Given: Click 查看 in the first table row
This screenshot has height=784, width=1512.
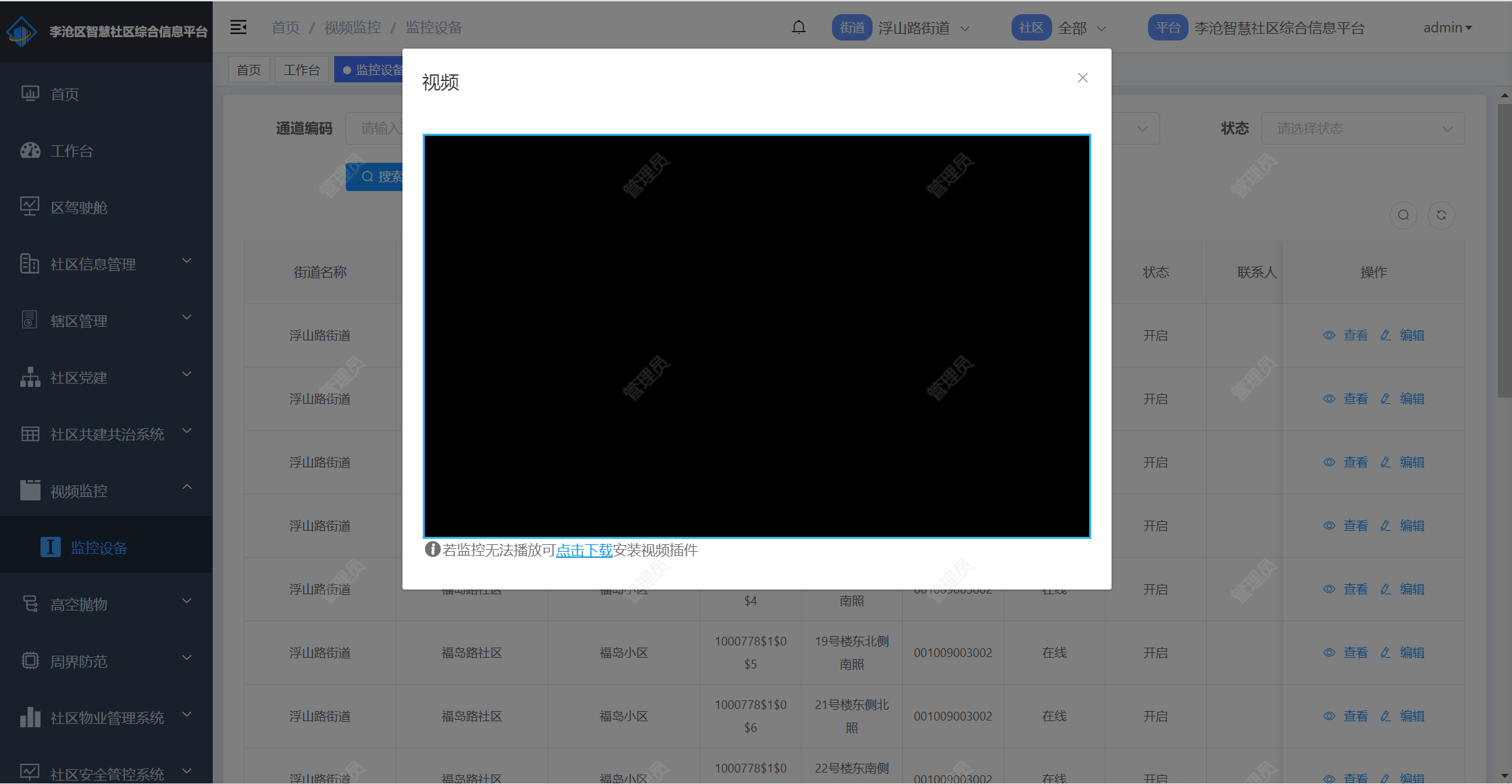Looking at the screenshot, I should coord(1346,336).
